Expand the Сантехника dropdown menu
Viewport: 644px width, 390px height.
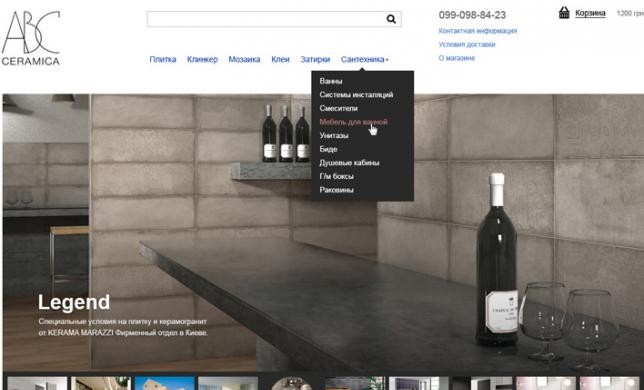[364, 60]
